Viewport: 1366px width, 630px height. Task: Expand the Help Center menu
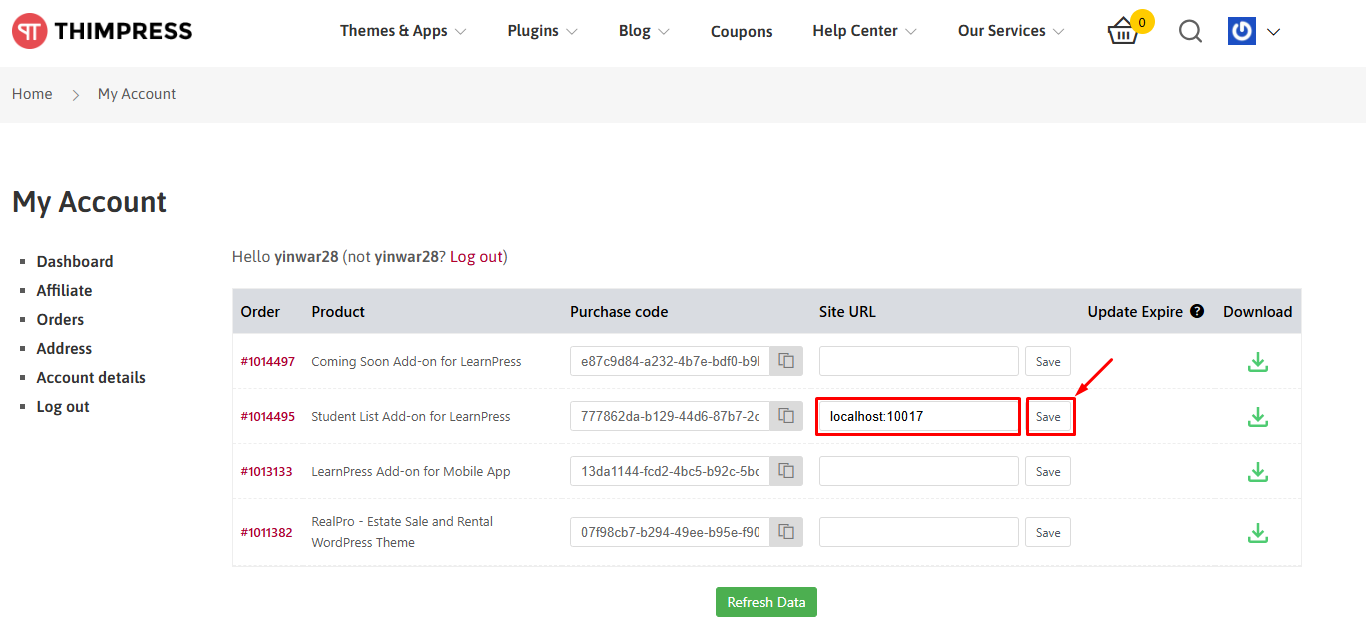tap(864, 31)
